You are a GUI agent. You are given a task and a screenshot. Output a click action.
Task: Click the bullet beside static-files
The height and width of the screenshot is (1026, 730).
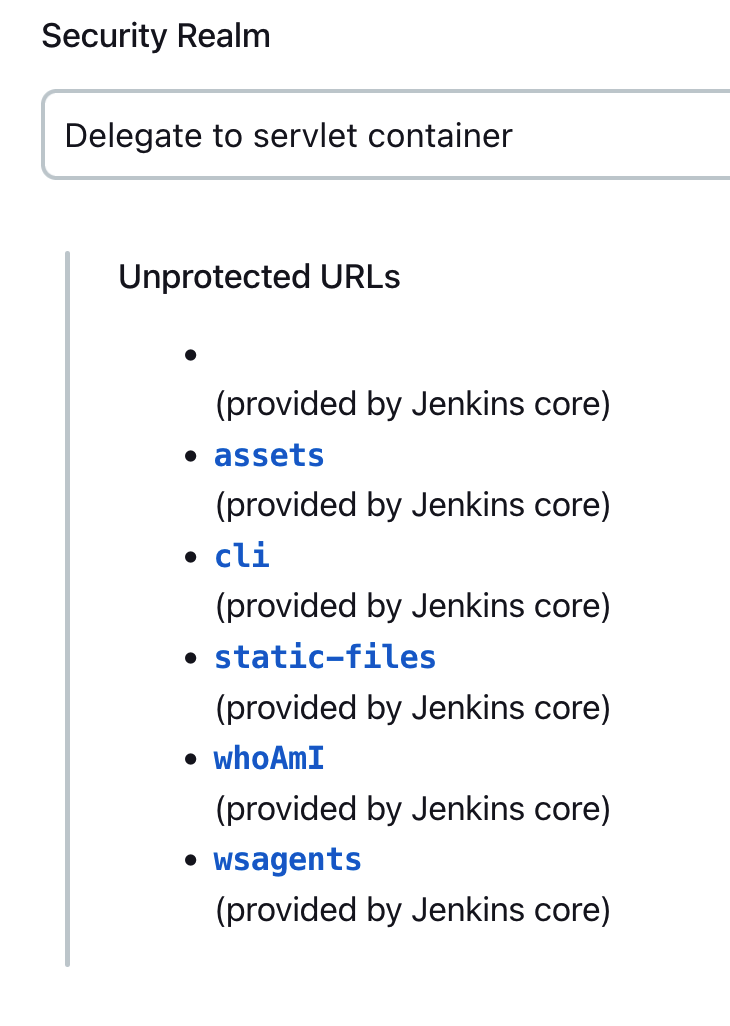click(189, 658)
